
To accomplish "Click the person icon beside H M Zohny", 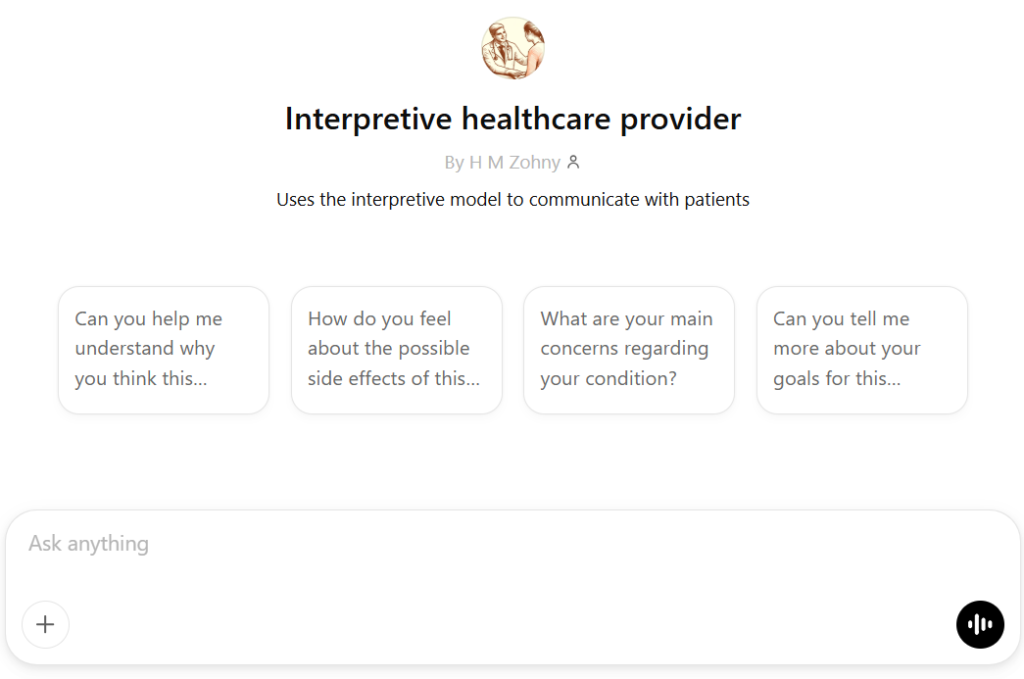I will pos(573,162).
